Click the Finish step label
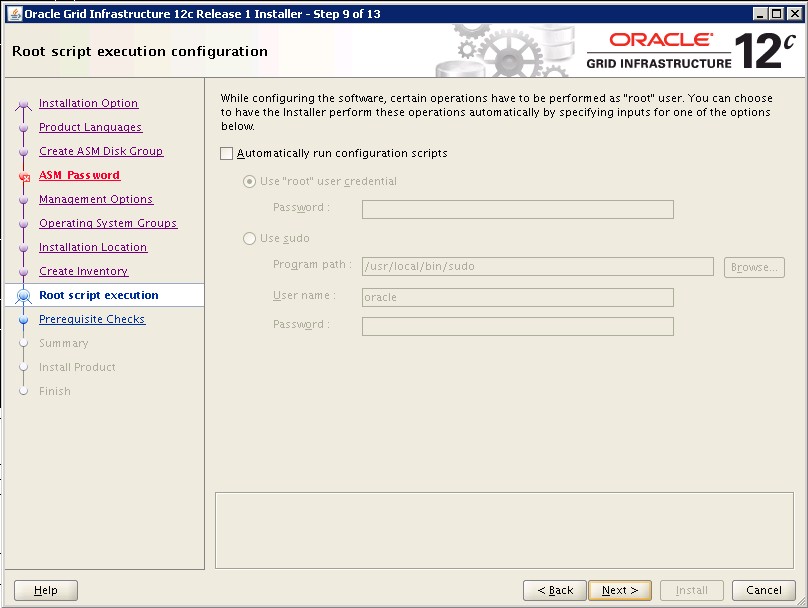The height and width of the screenshot is (608, 808). (55, 391)
